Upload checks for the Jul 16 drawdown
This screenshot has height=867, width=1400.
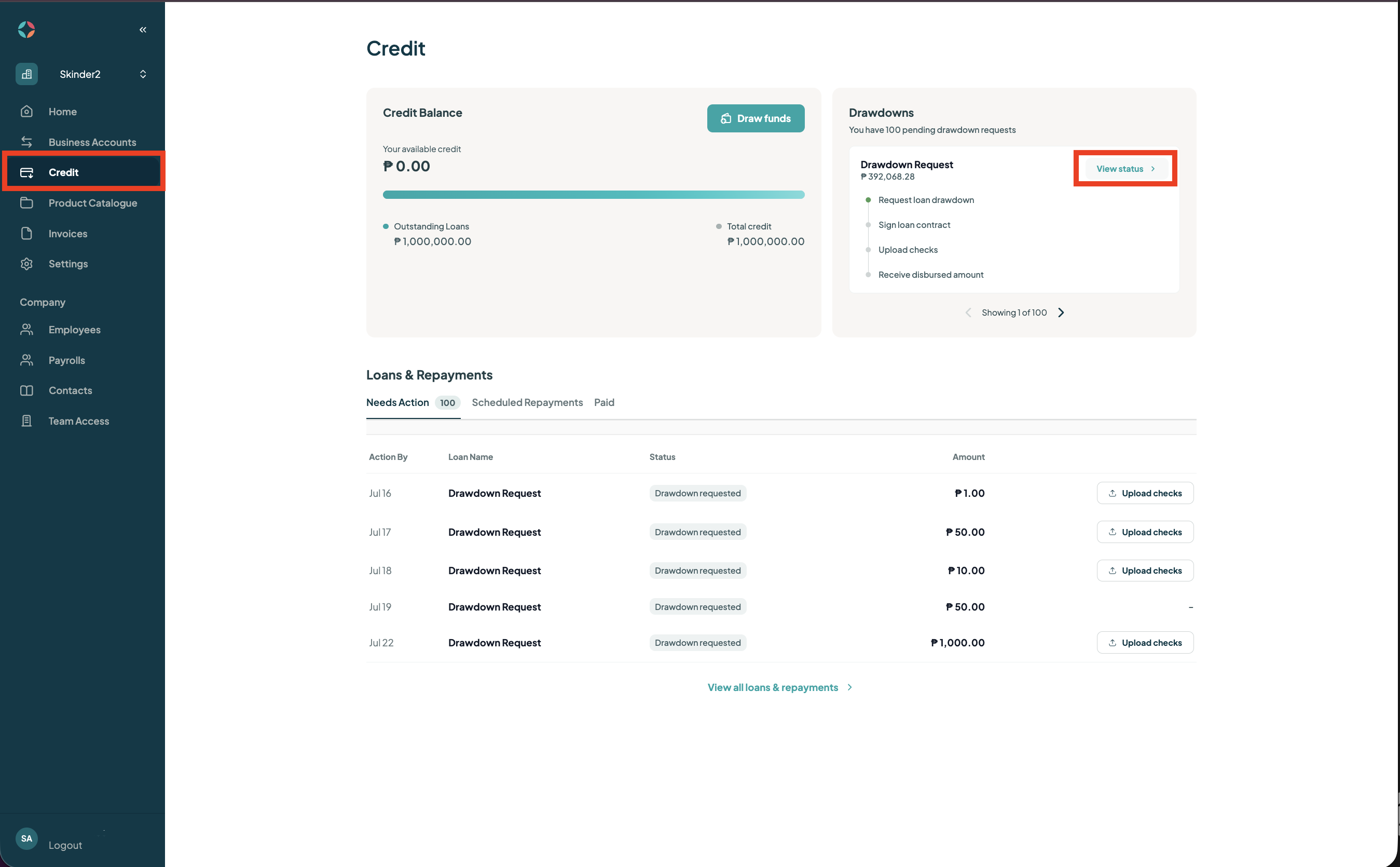click(1144, 493)
